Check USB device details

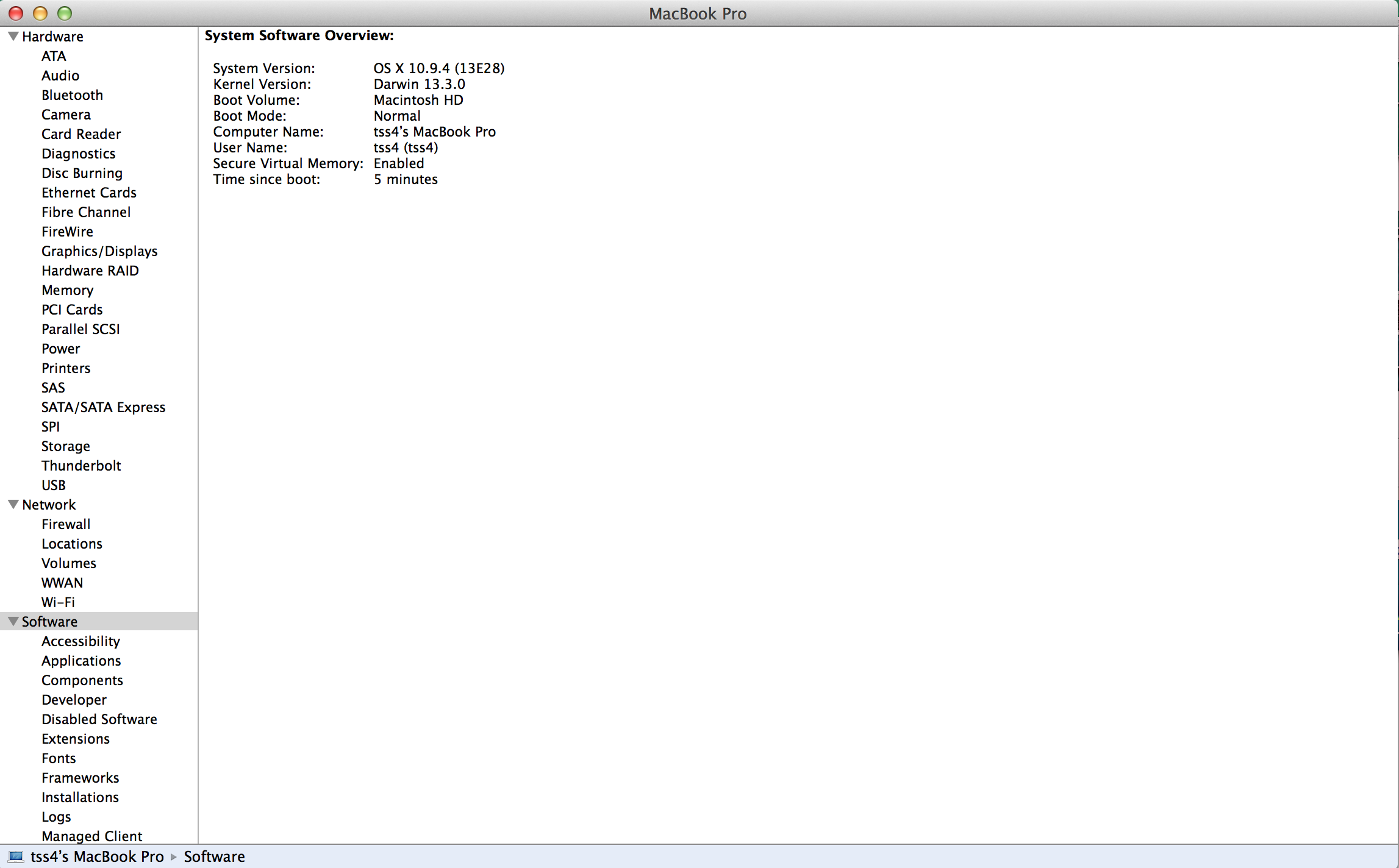(53, 485)
